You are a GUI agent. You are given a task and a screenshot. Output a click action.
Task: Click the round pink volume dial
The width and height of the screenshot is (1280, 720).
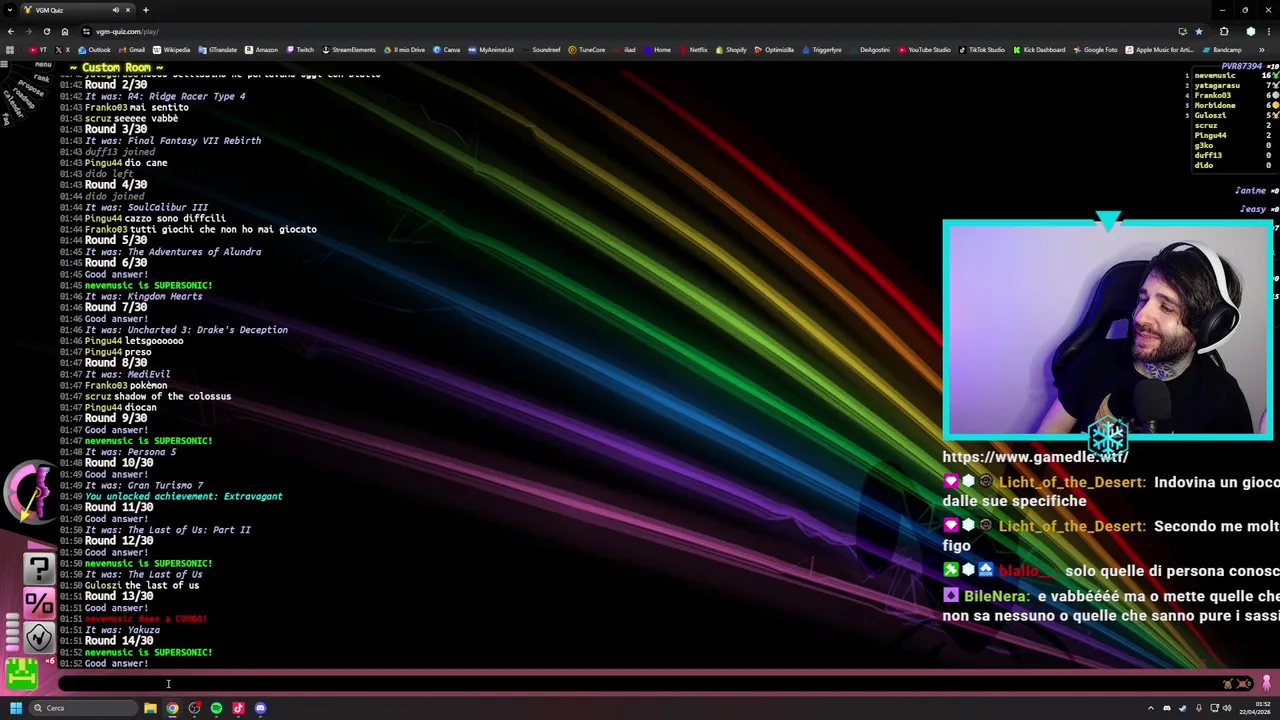click(30, 491)
